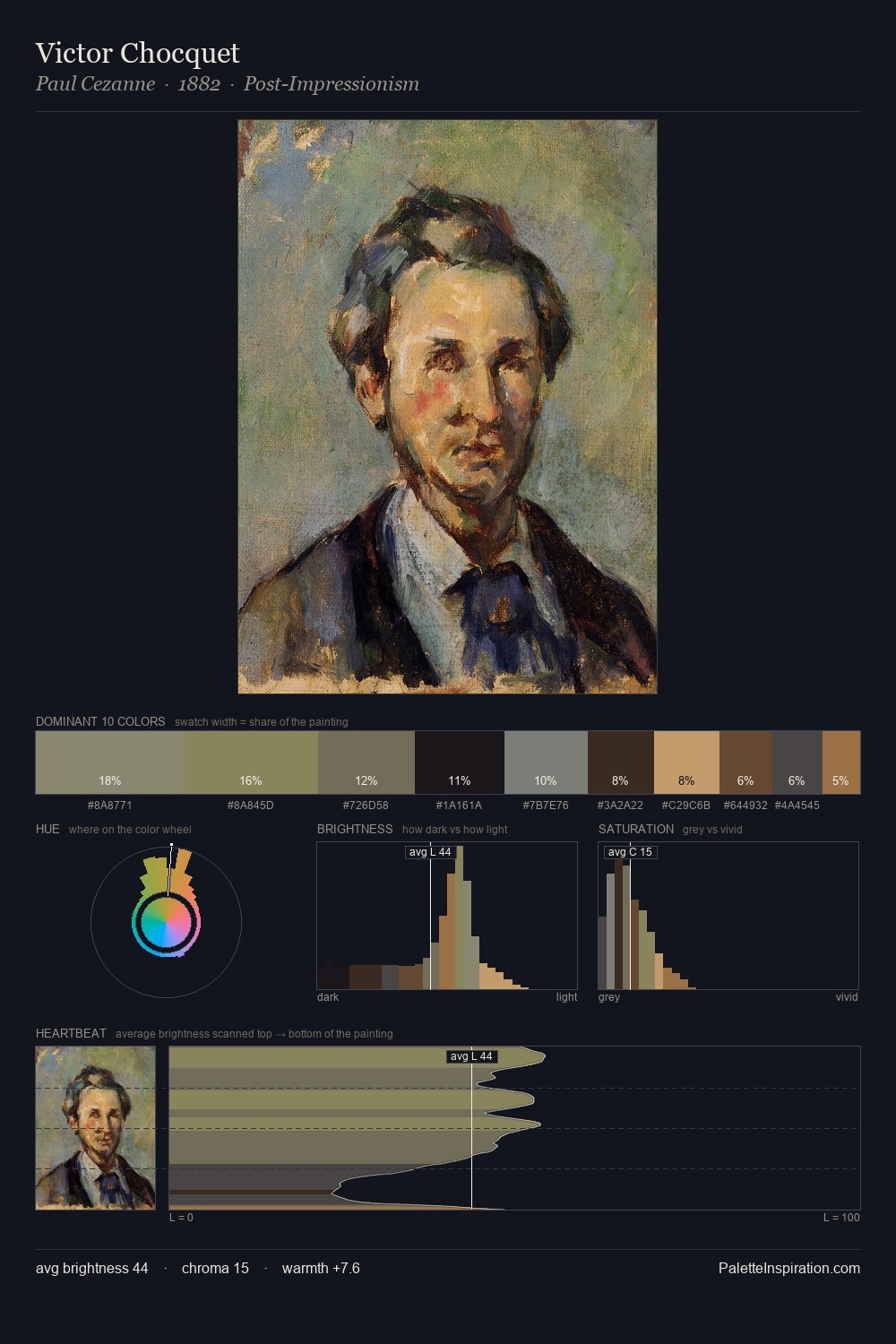This screenshot has width=896, height=1344.
Task: Click the 'avg L 44' label in Brightness histogram
Action: click(x=430, y=852)
